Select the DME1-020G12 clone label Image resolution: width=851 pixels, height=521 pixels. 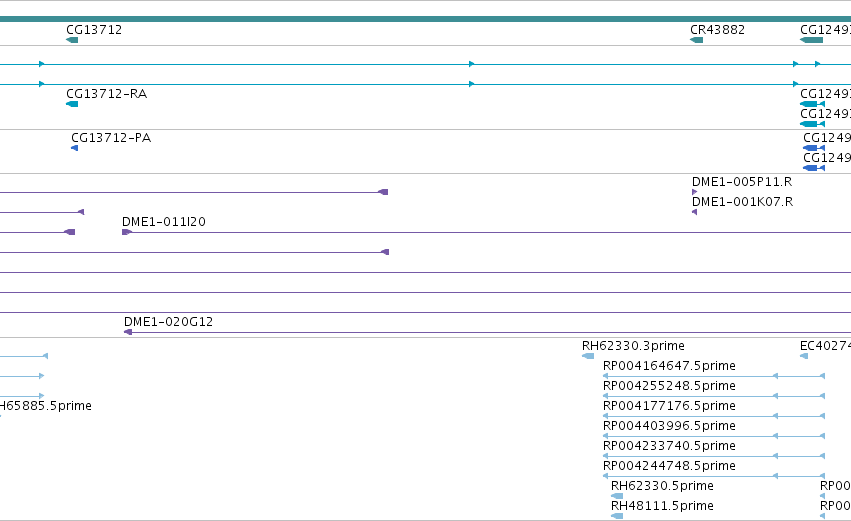pyautogui.click(x=168, y=322)
